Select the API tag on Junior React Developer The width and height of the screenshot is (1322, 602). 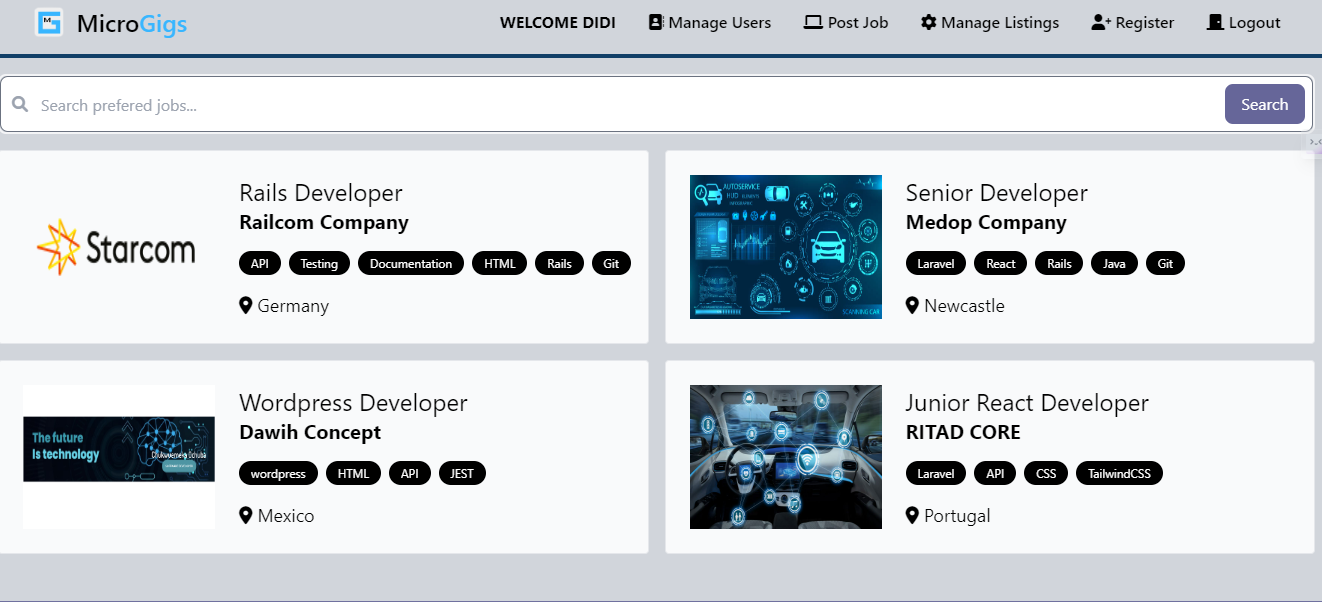(x=995, y=474)
